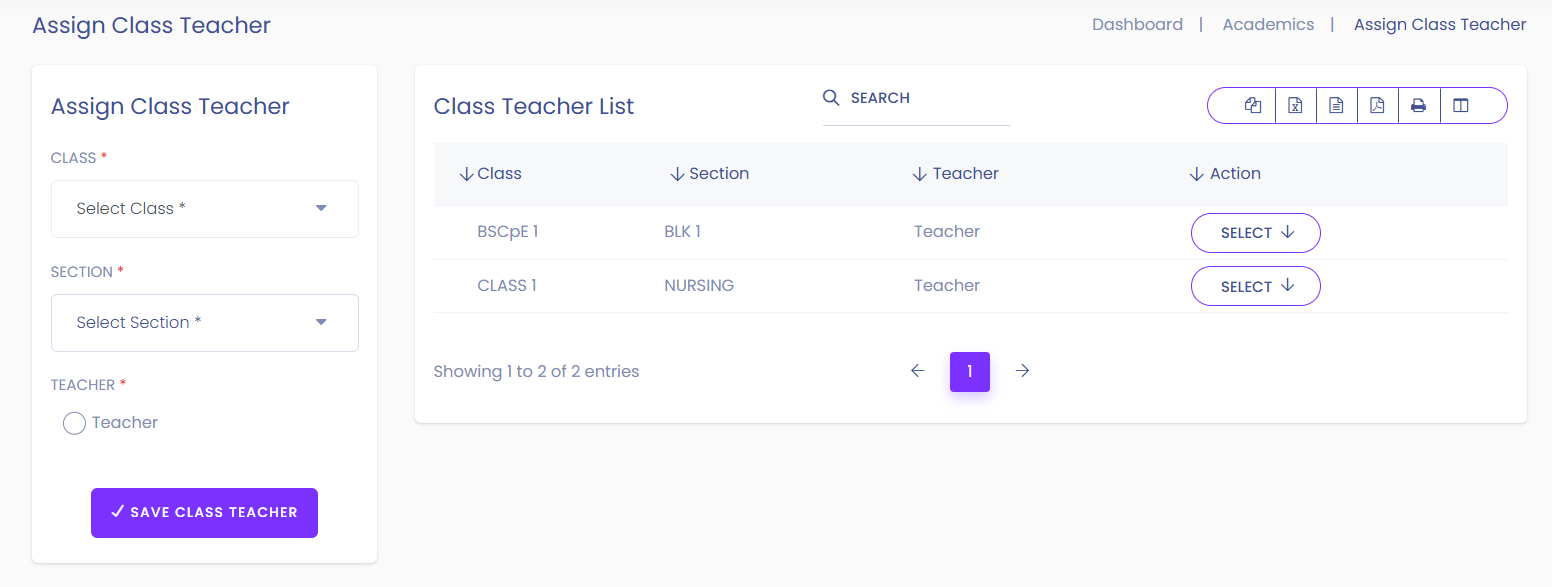Go to previous page arrow
Image resolution: width=1552 pixels, height=587 pixels.
tap(918, 371)
